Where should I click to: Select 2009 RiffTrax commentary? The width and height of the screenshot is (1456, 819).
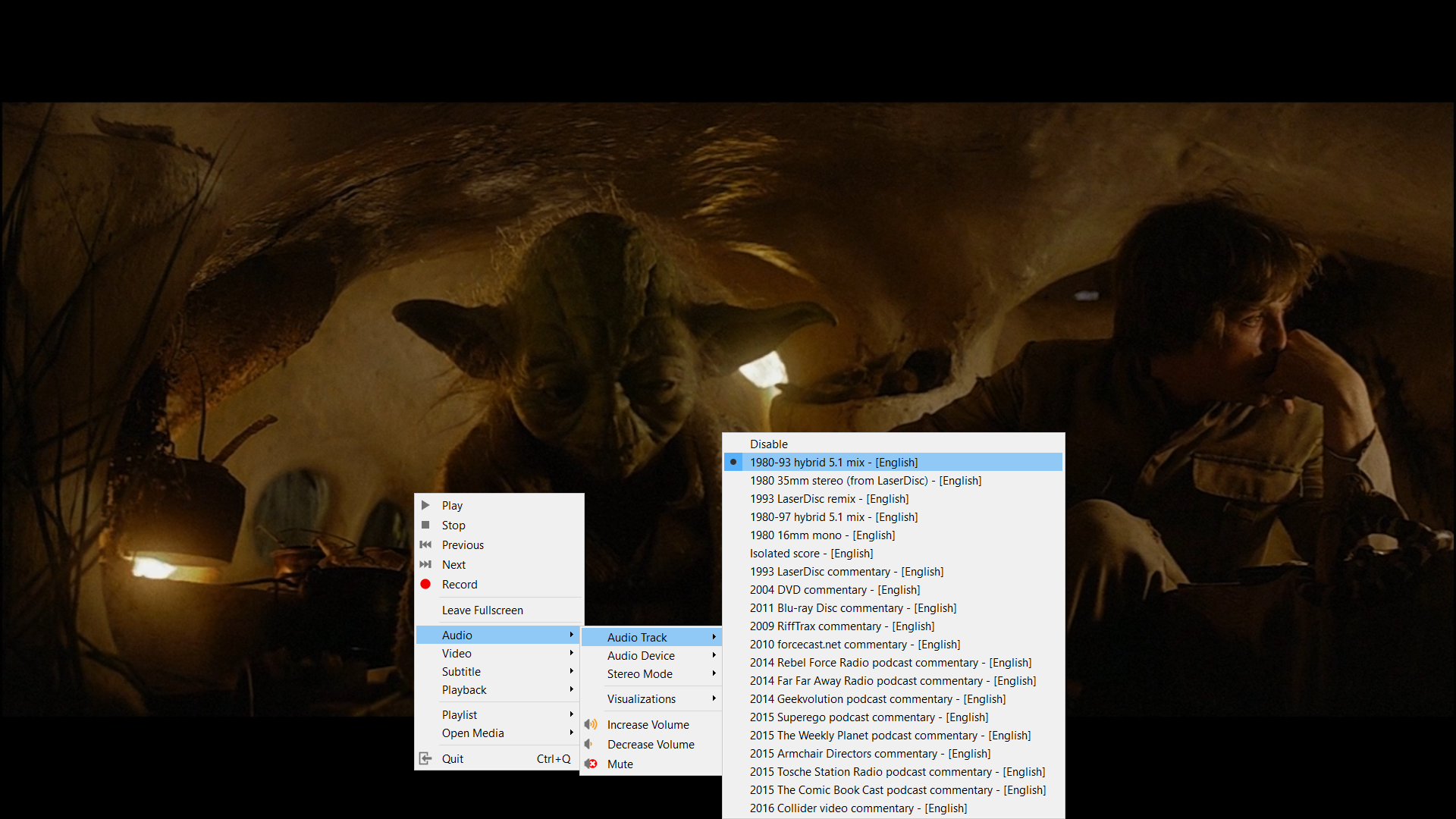[x=893, y=626]
